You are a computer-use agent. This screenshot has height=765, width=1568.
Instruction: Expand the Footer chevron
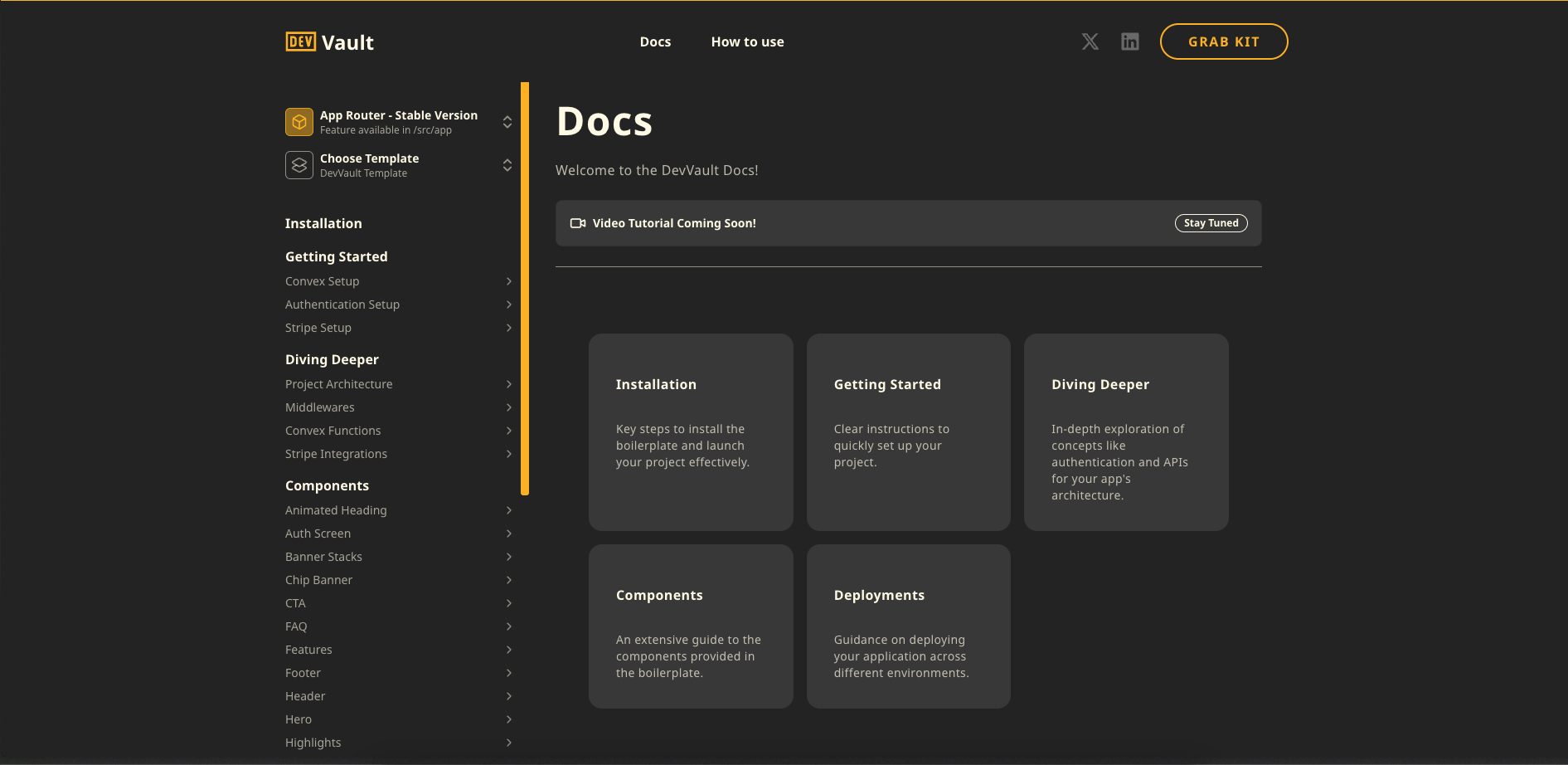(x=509, y=673)
